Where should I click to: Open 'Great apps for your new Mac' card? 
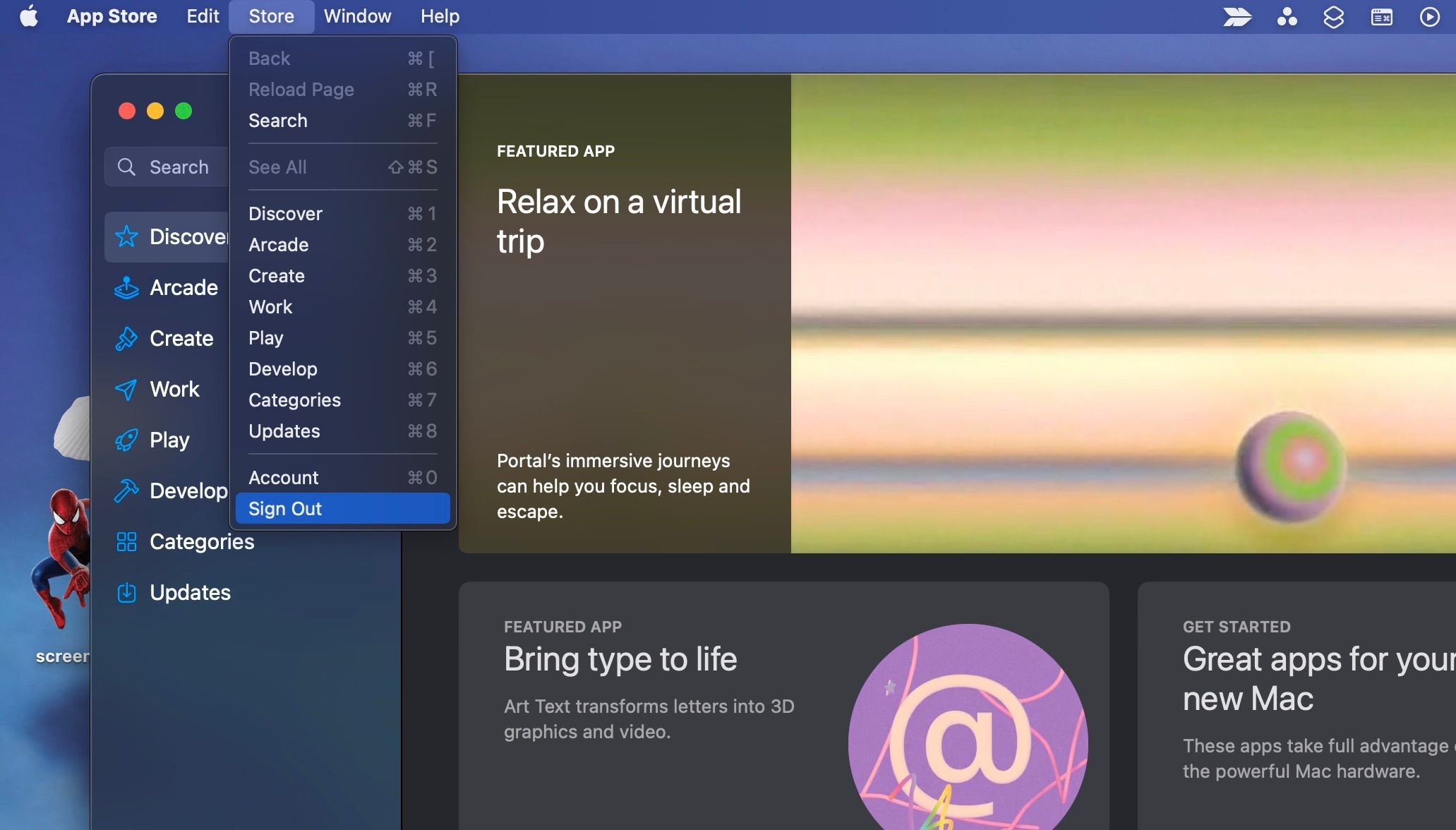[1318, 678]
